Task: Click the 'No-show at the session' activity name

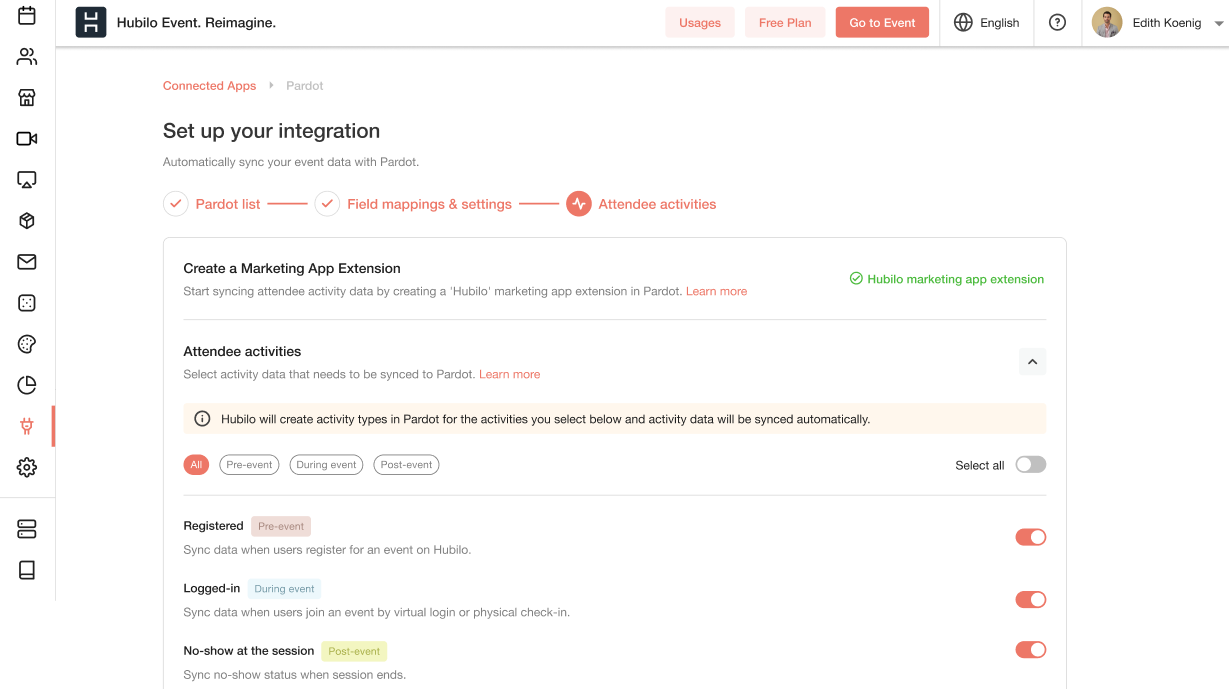Action: tap(249, 651)
